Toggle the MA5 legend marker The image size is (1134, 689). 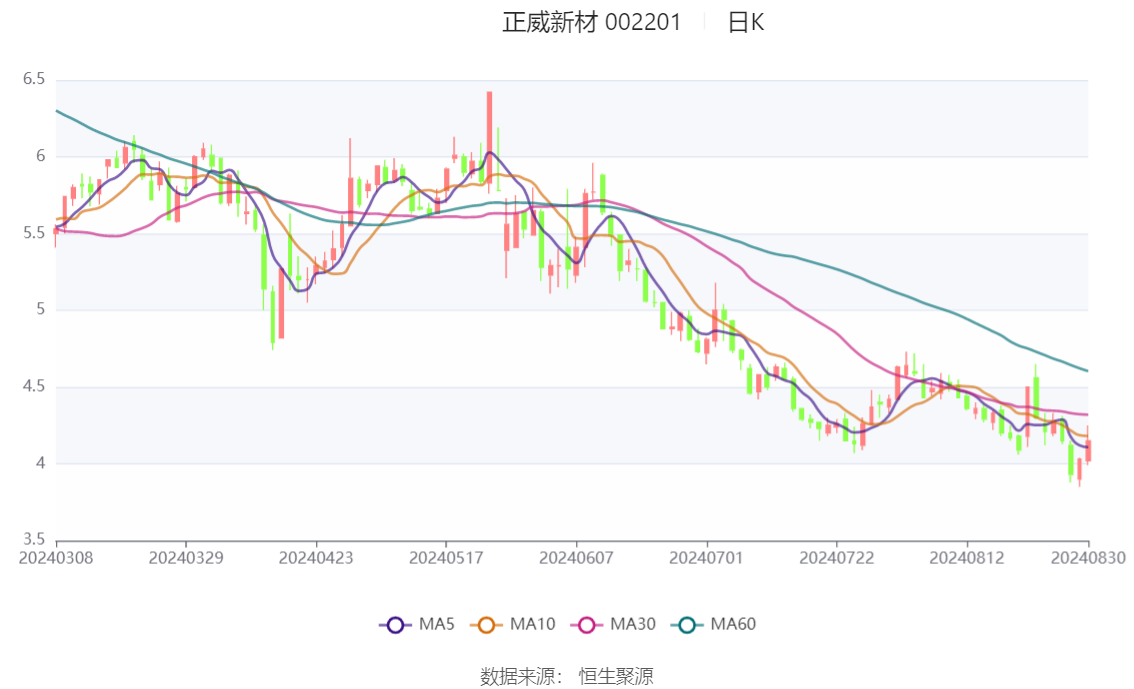tap(395, 625)
